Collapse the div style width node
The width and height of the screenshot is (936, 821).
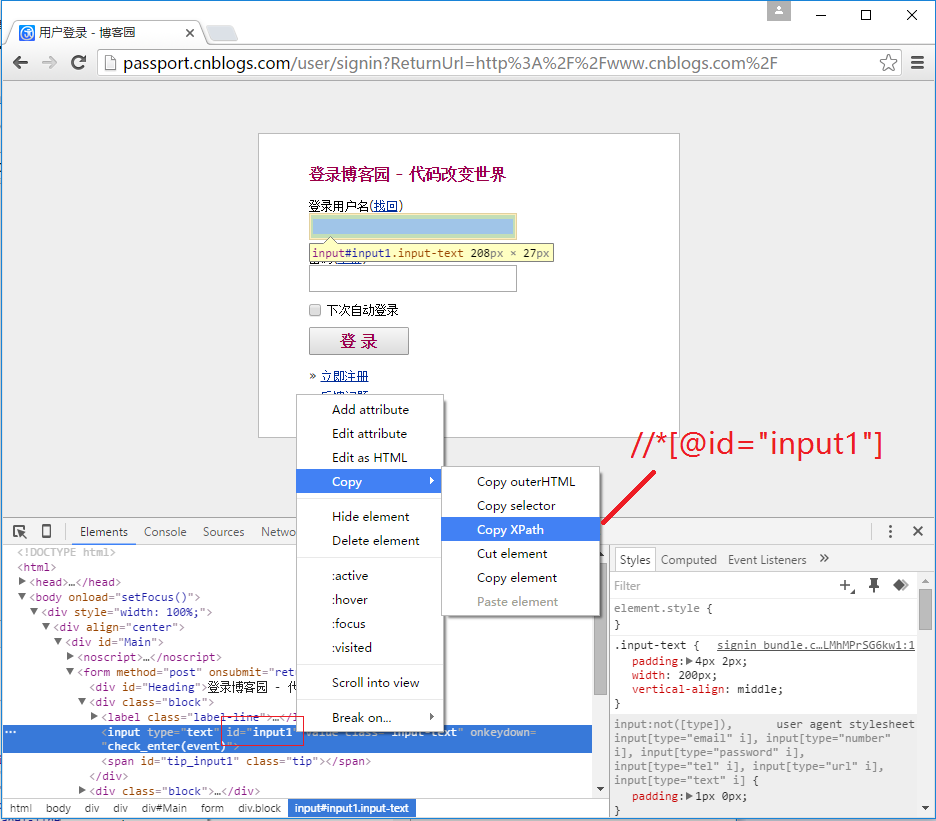point(34,611)
